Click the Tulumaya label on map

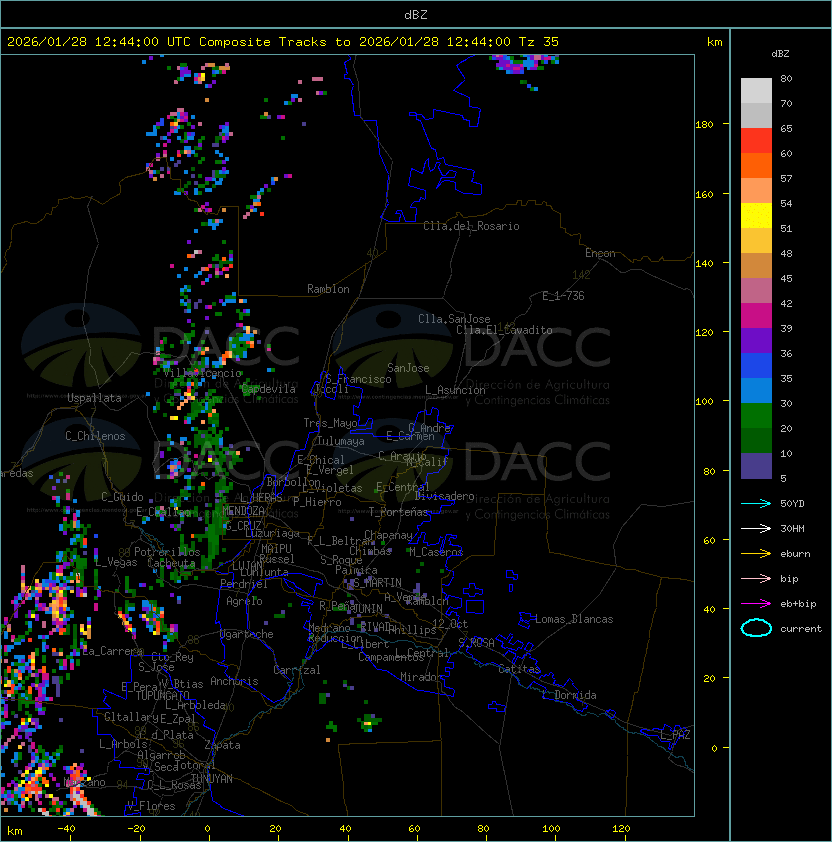tap(341, 441)
